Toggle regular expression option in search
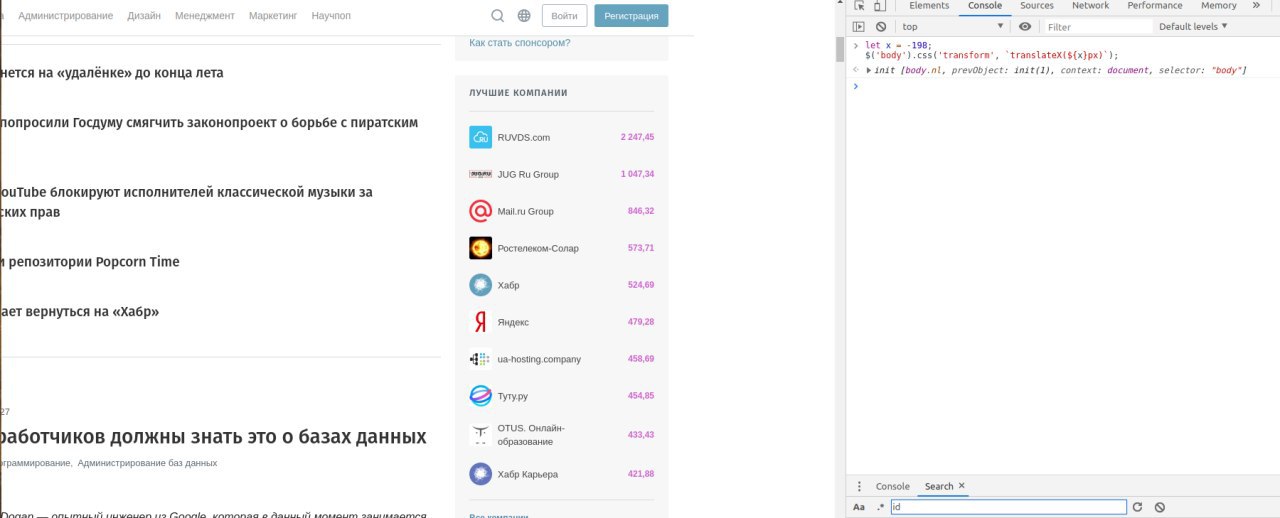Image resolution: width=1280 pixels, height=518 pixels. pyautogui.click(x=881, y=507)
